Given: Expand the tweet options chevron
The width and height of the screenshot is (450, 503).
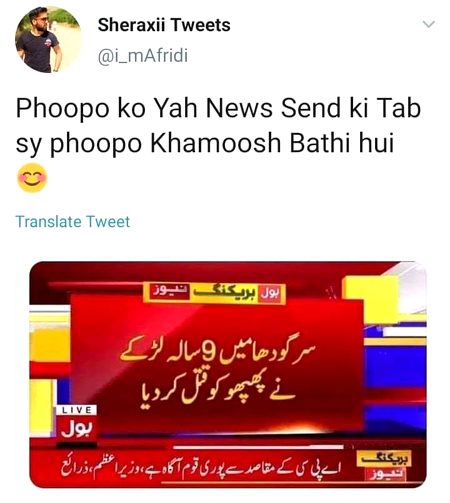Looking at the screenshot, I should point(428,24).
